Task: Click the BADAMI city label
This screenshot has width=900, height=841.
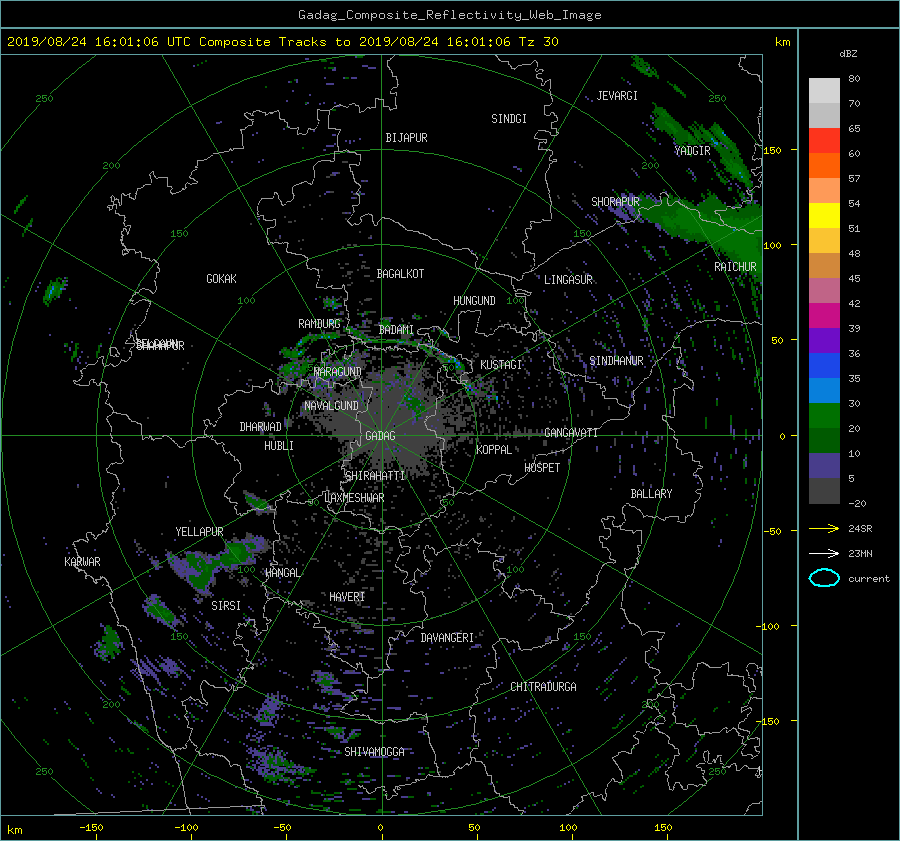Action: (x=396, y=330)
